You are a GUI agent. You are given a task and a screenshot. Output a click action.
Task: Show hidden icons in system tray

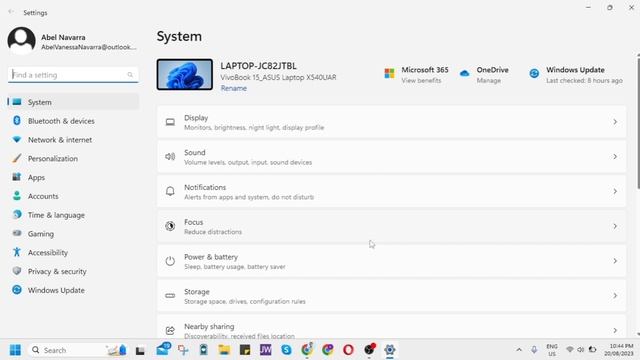519,350
